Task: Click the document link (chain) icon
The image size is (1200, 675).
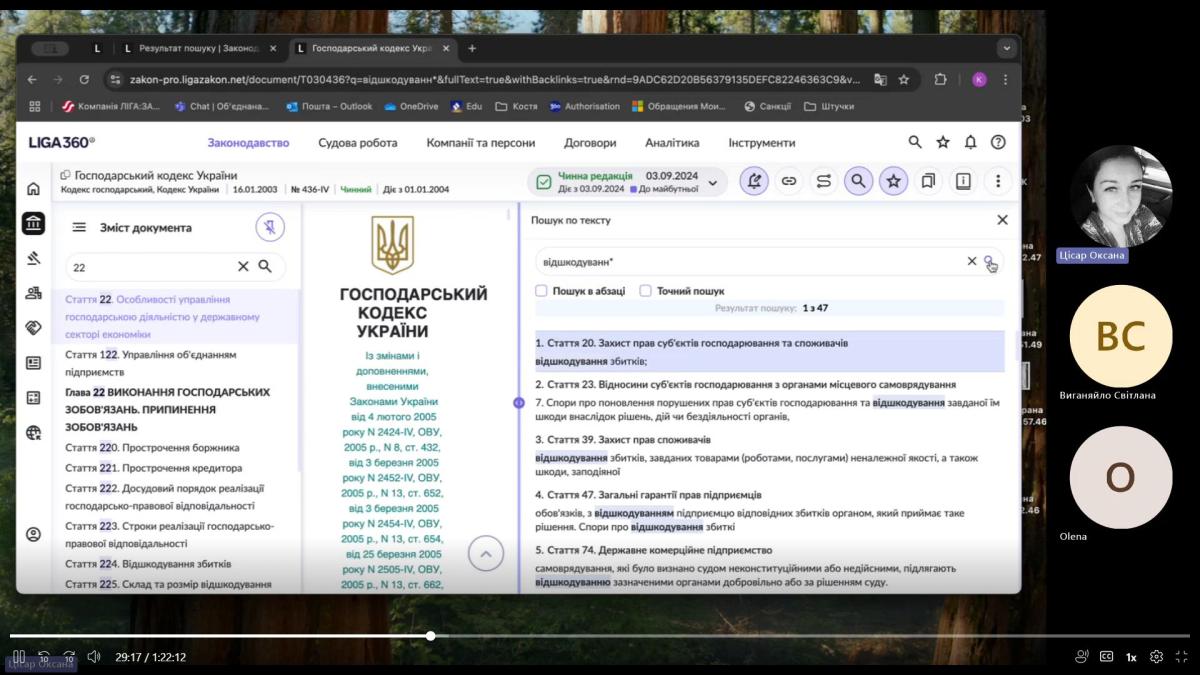Action: tap(789, 181)
